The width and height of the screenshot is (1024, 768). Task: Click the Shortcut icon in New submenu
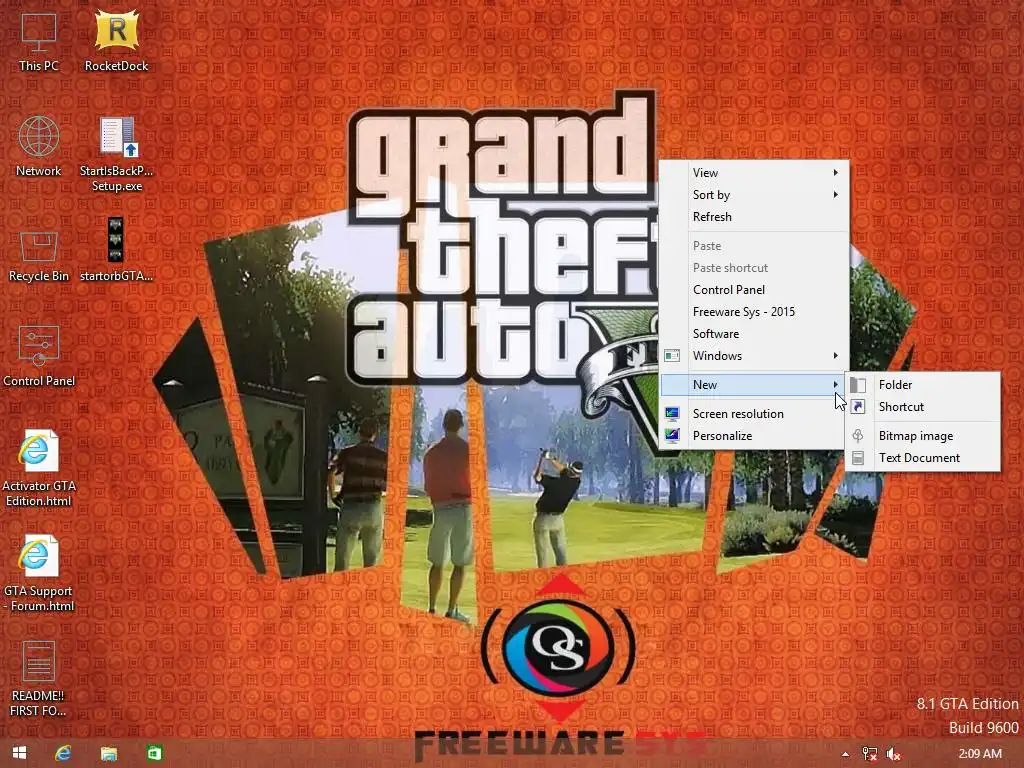pyautogui.click(x=858, y=407)
